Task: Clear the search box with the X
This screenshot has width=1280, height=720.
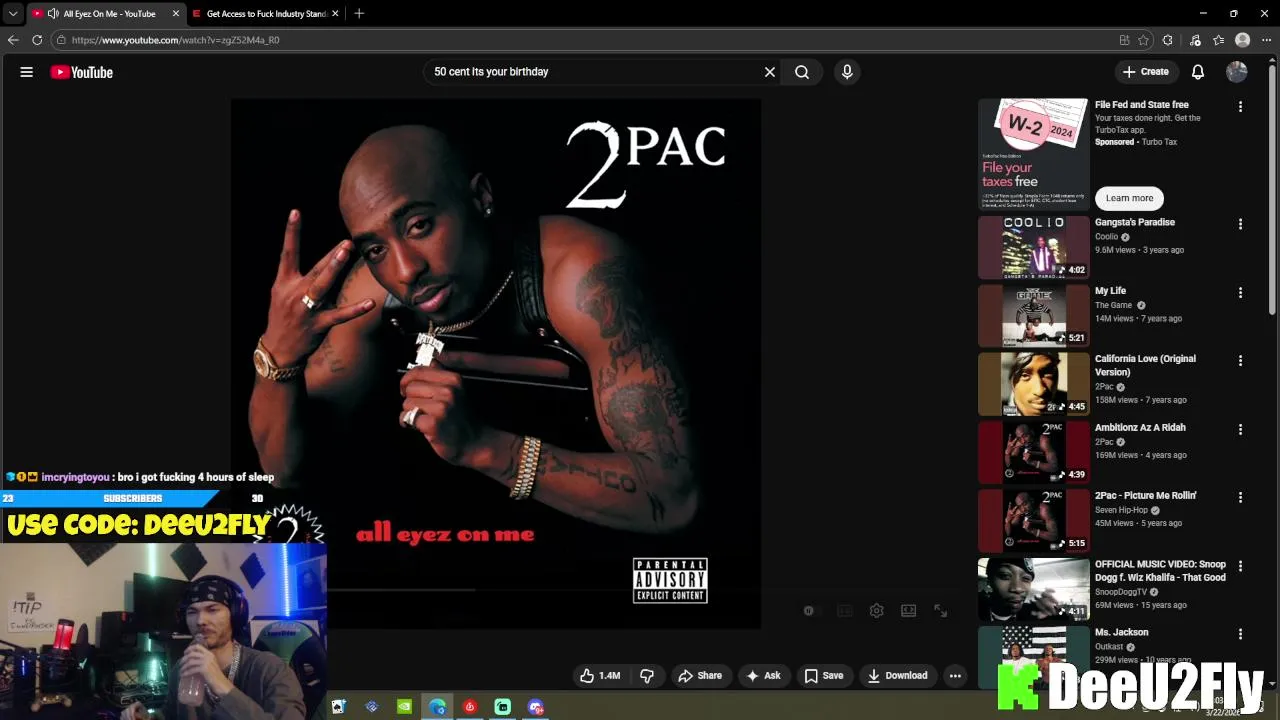Action: pos(770,72)
